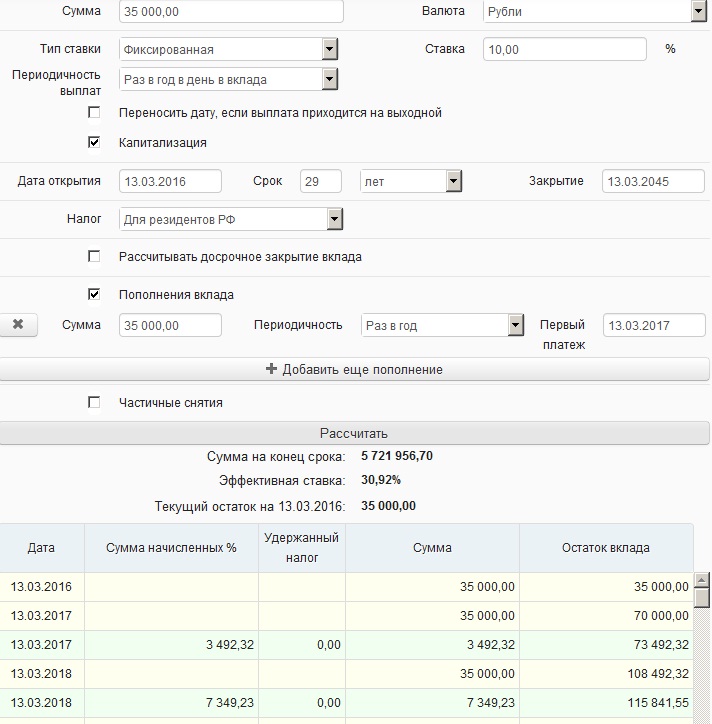Click the Срок term field with 29
The image size is (712, 724).
[x=321, y=181]
